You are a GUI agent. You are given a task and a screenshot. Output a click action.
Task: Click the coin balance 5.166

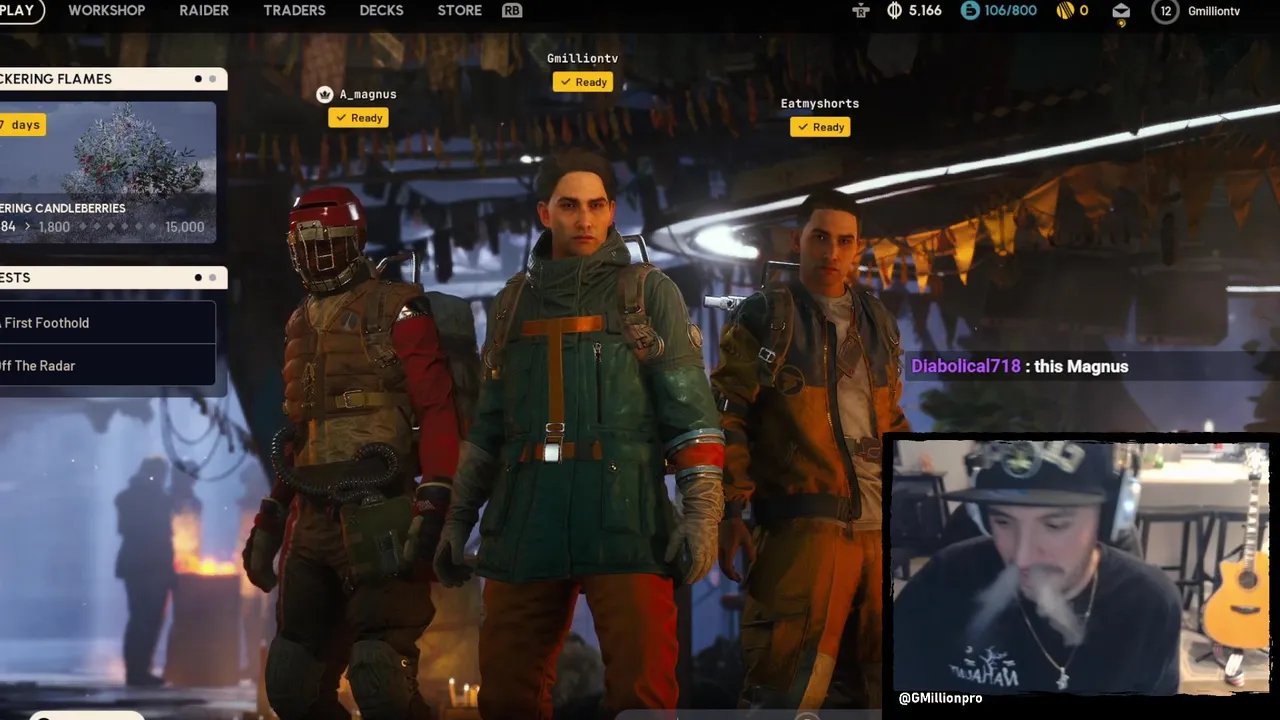point(925,11)
